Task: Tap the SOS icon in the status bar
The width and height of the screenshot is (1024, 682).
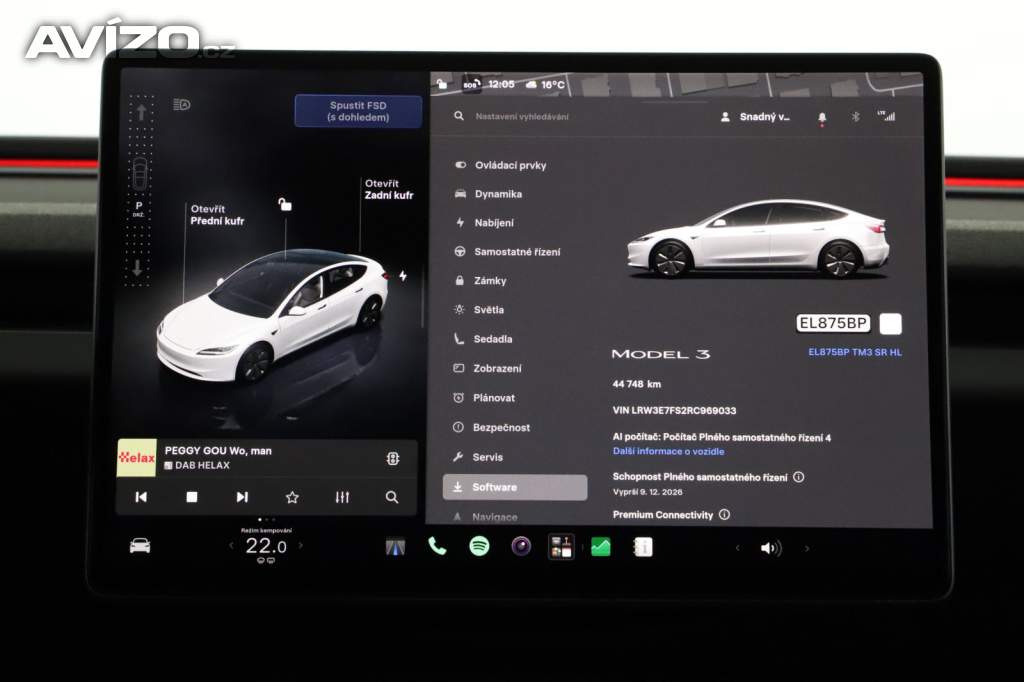Action: click(472, 84)
